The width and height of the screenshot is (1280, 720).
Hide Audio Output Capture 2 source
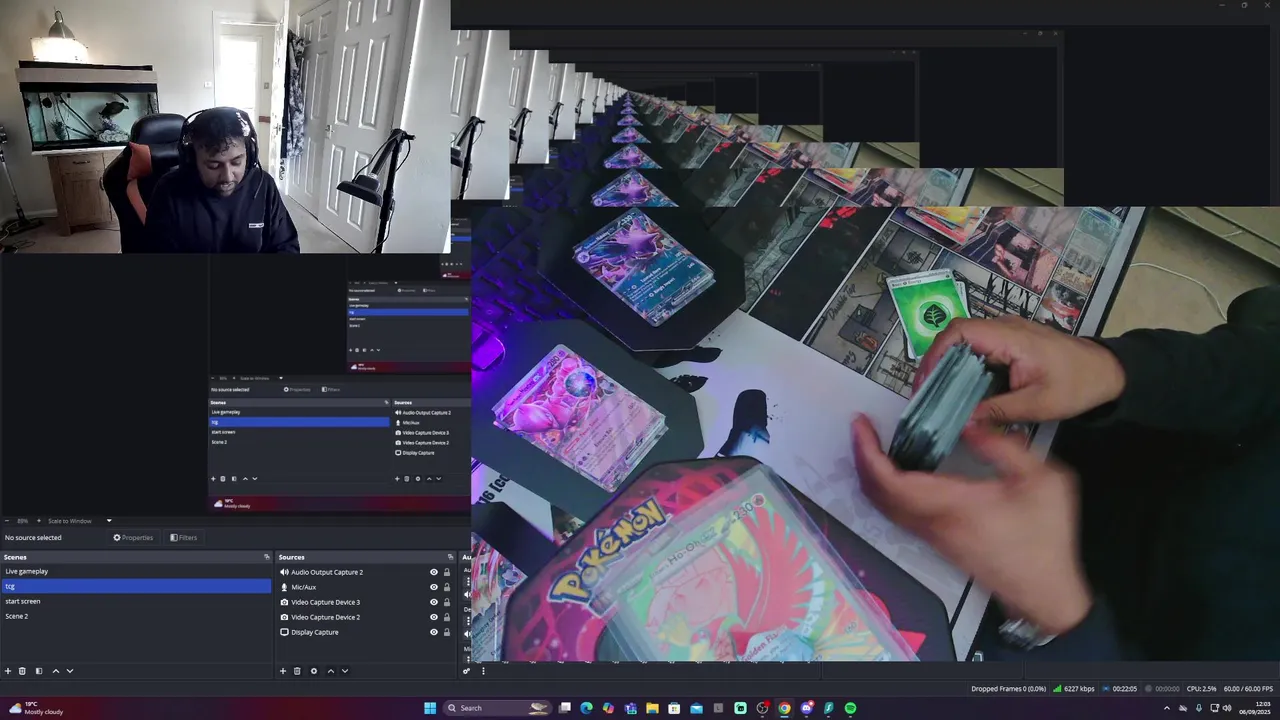pos(434,572)
